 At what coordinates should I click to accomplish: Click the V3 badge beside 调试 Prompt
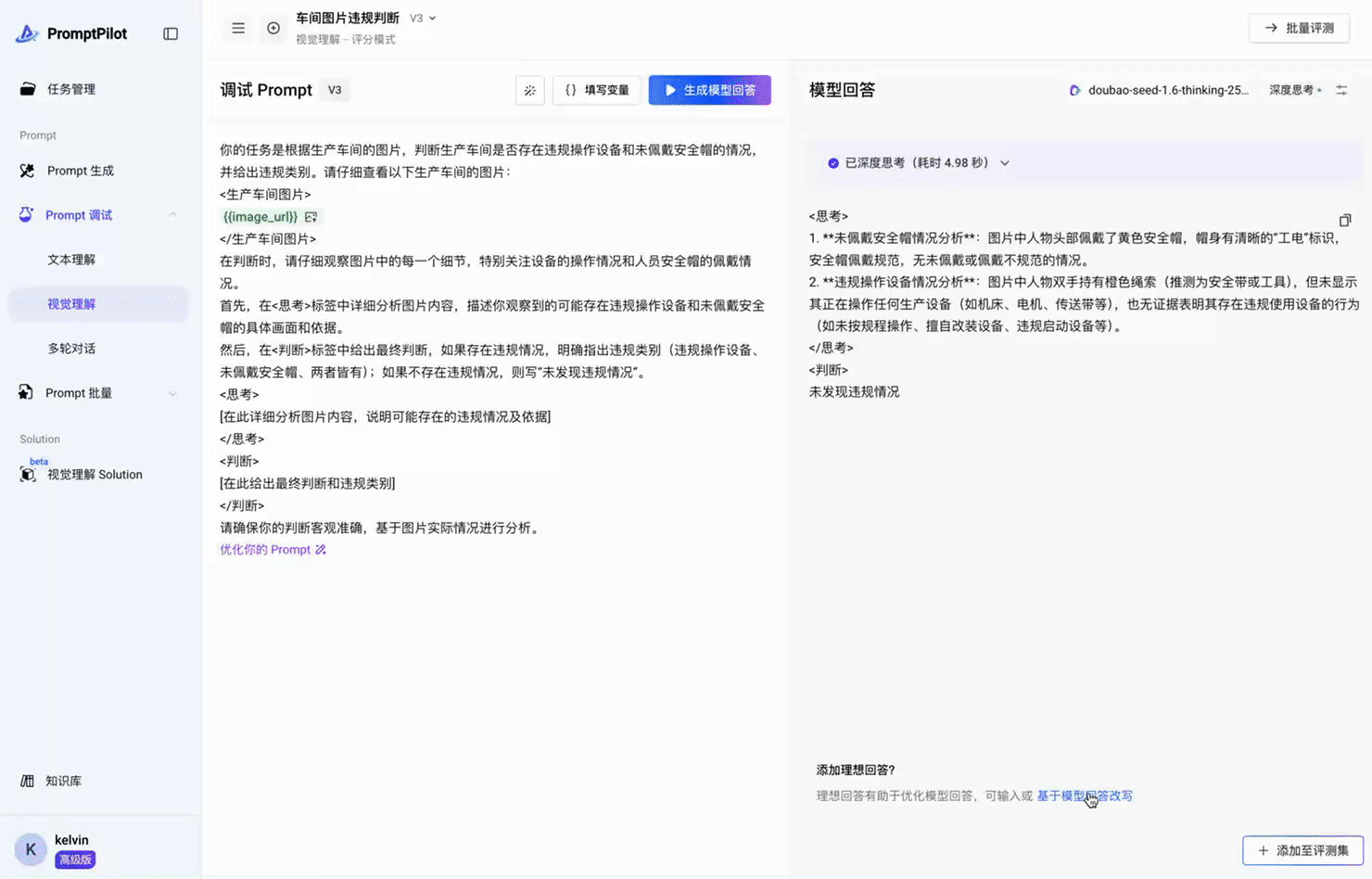point(335,90)
